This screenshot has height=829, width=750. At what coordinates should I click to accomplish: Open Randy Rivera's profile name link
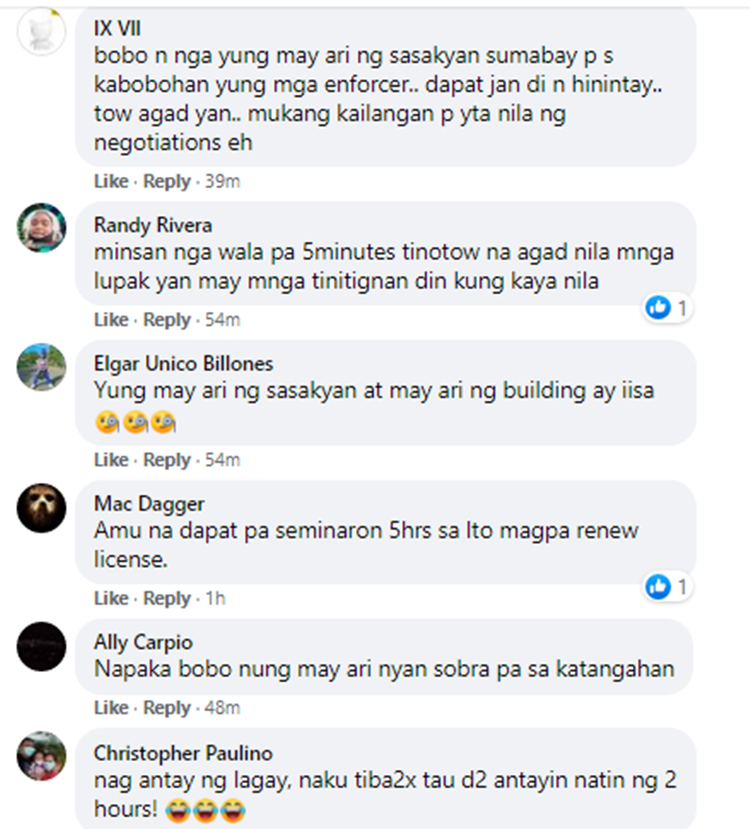(x=153, y=226)
